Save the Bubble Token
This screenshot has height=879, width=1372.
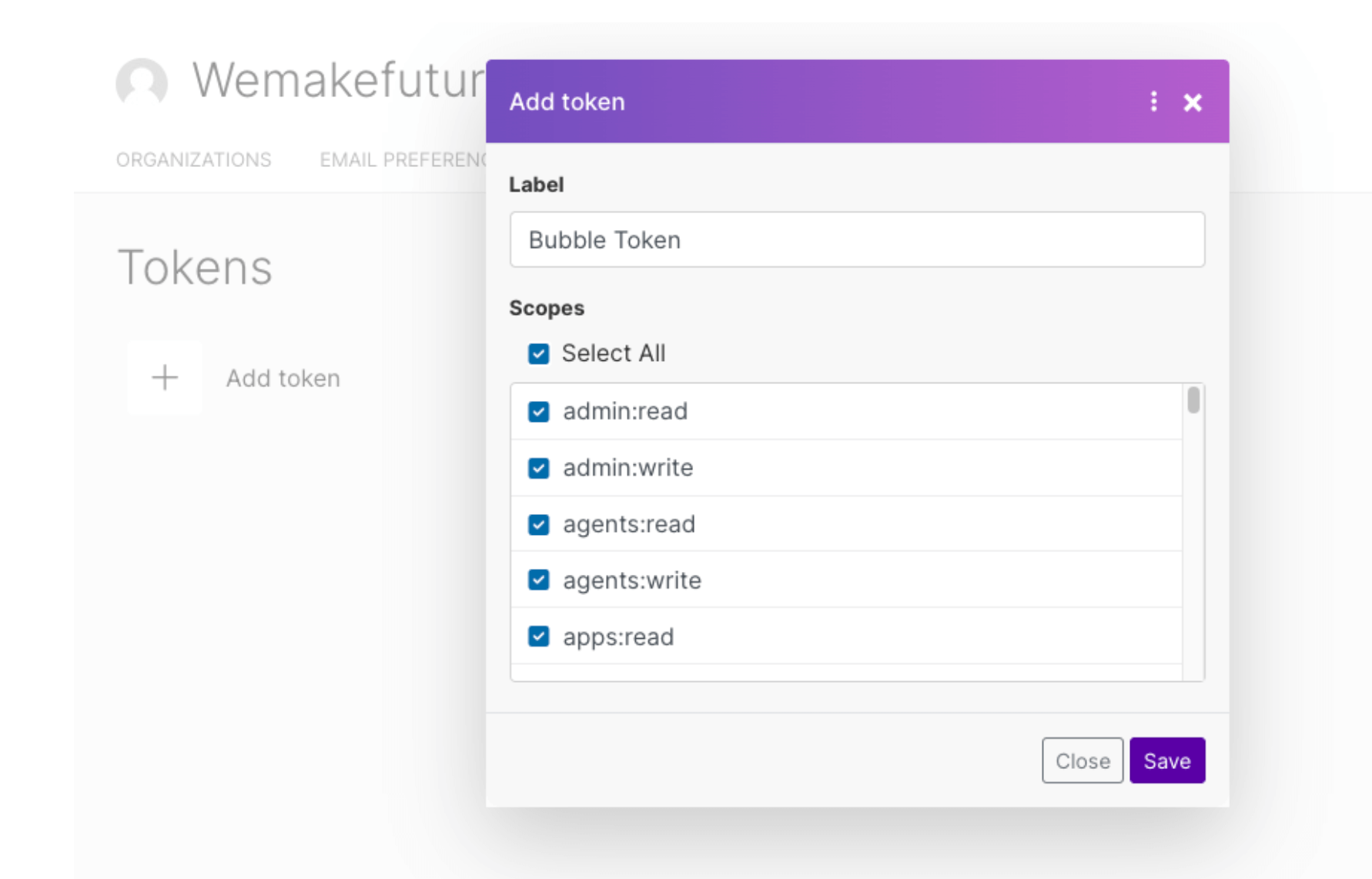pyautogui.click(x=1167, y=760)
